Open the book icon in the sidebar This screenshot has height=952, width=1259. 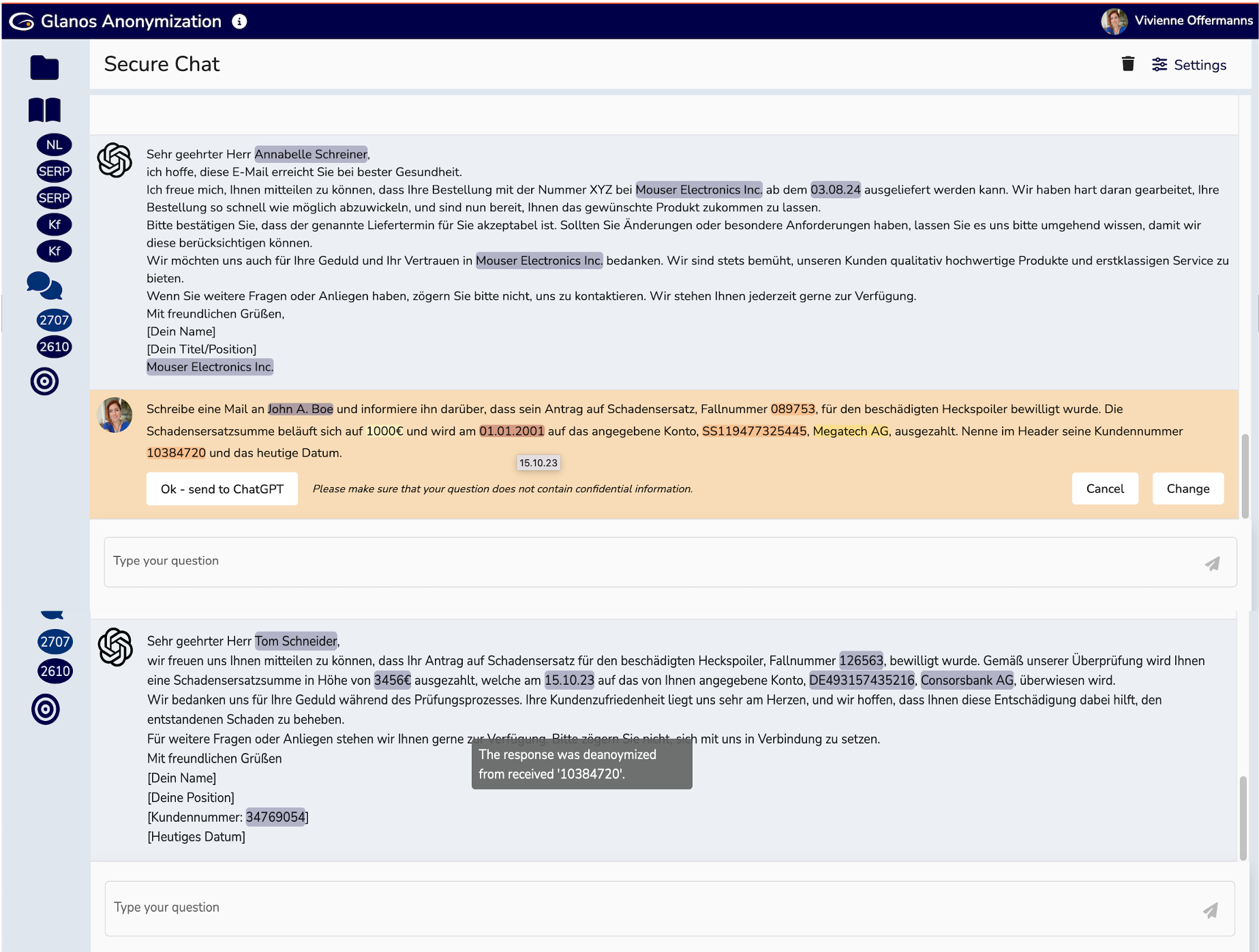pyautogui.click(x=44, y=110)
